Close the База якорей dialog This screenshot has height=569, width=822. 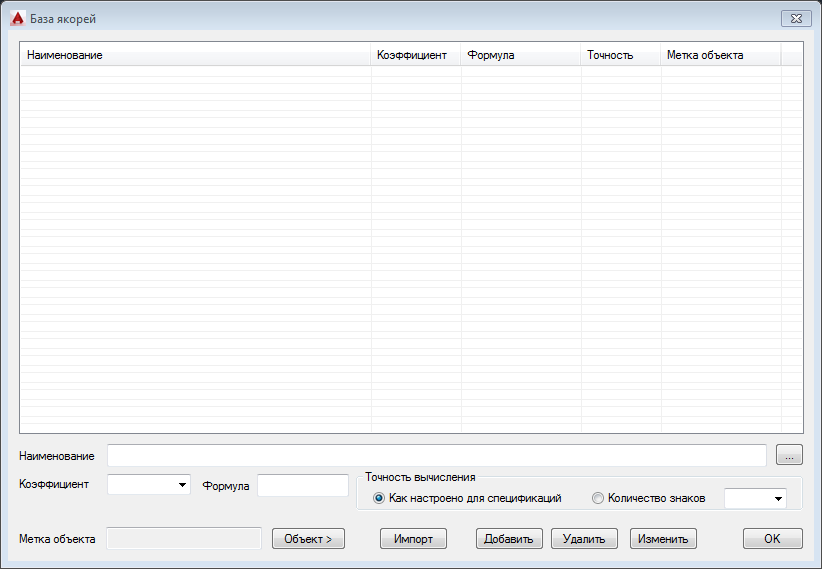(x=796, y=18)
